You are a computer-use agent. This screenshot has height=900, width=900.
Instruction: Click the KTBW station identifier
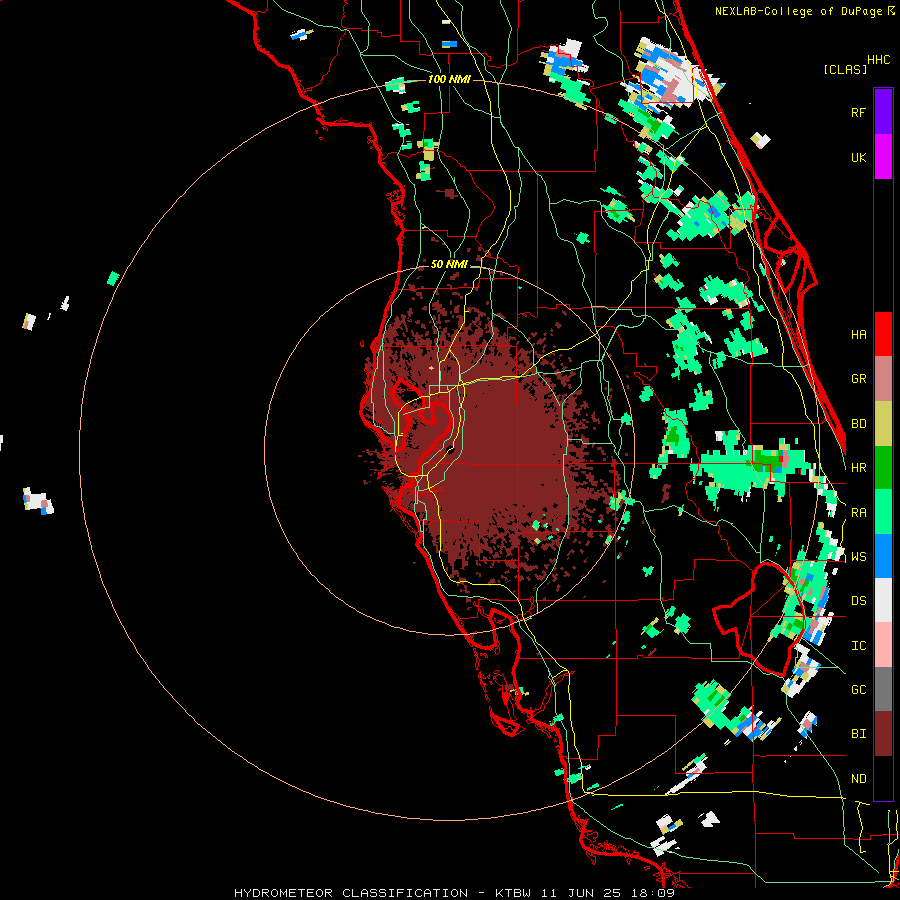pos(513,893)
